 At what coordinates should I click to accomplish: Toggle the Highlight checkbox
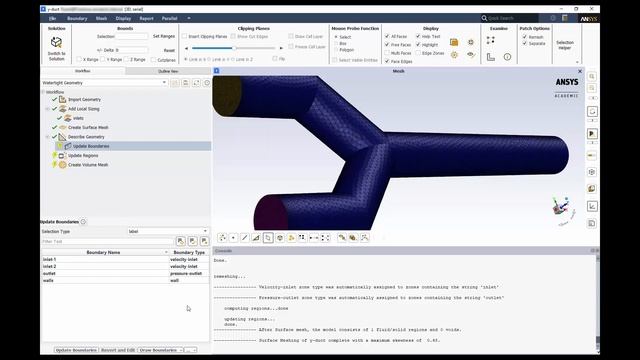tap(418, 44)
